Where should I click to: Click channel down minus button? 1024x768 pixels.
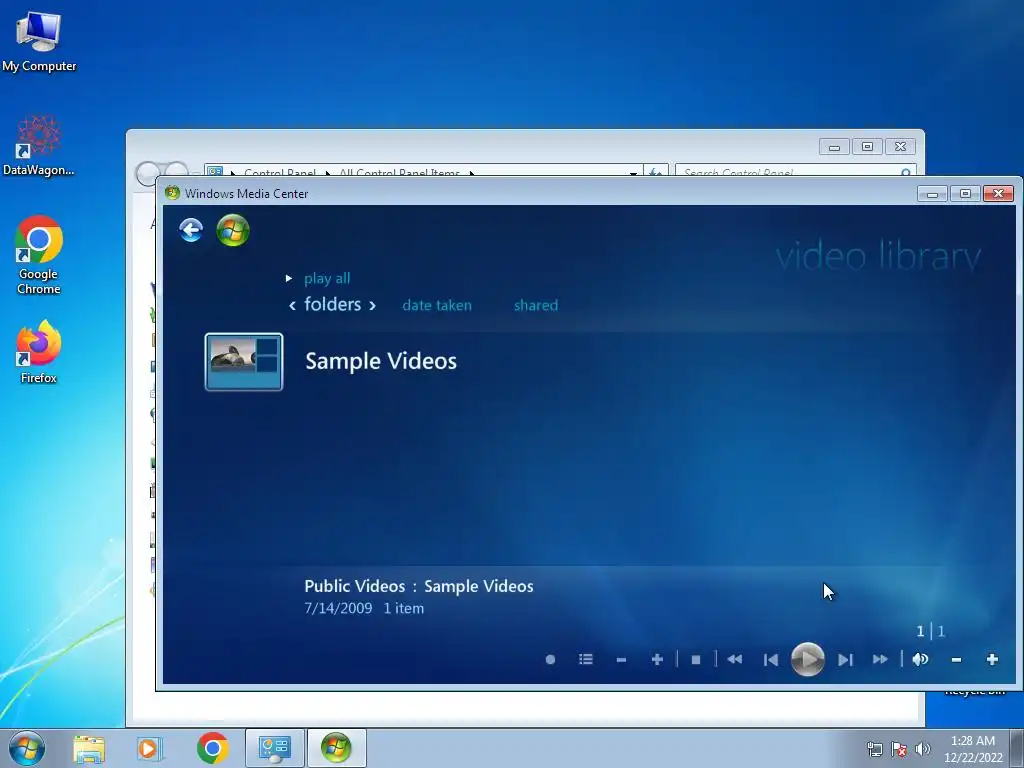pos(621,660)
